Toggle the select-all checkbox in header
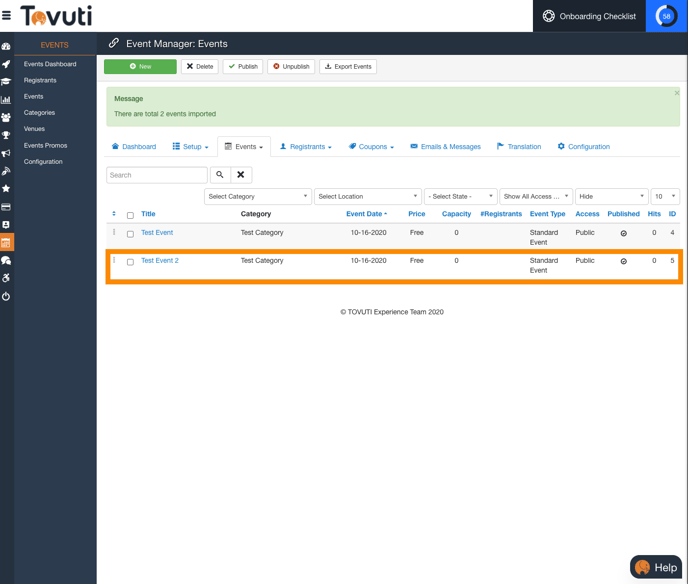The width and height of the screenshot is (688, 584). (x=130, y=215)
